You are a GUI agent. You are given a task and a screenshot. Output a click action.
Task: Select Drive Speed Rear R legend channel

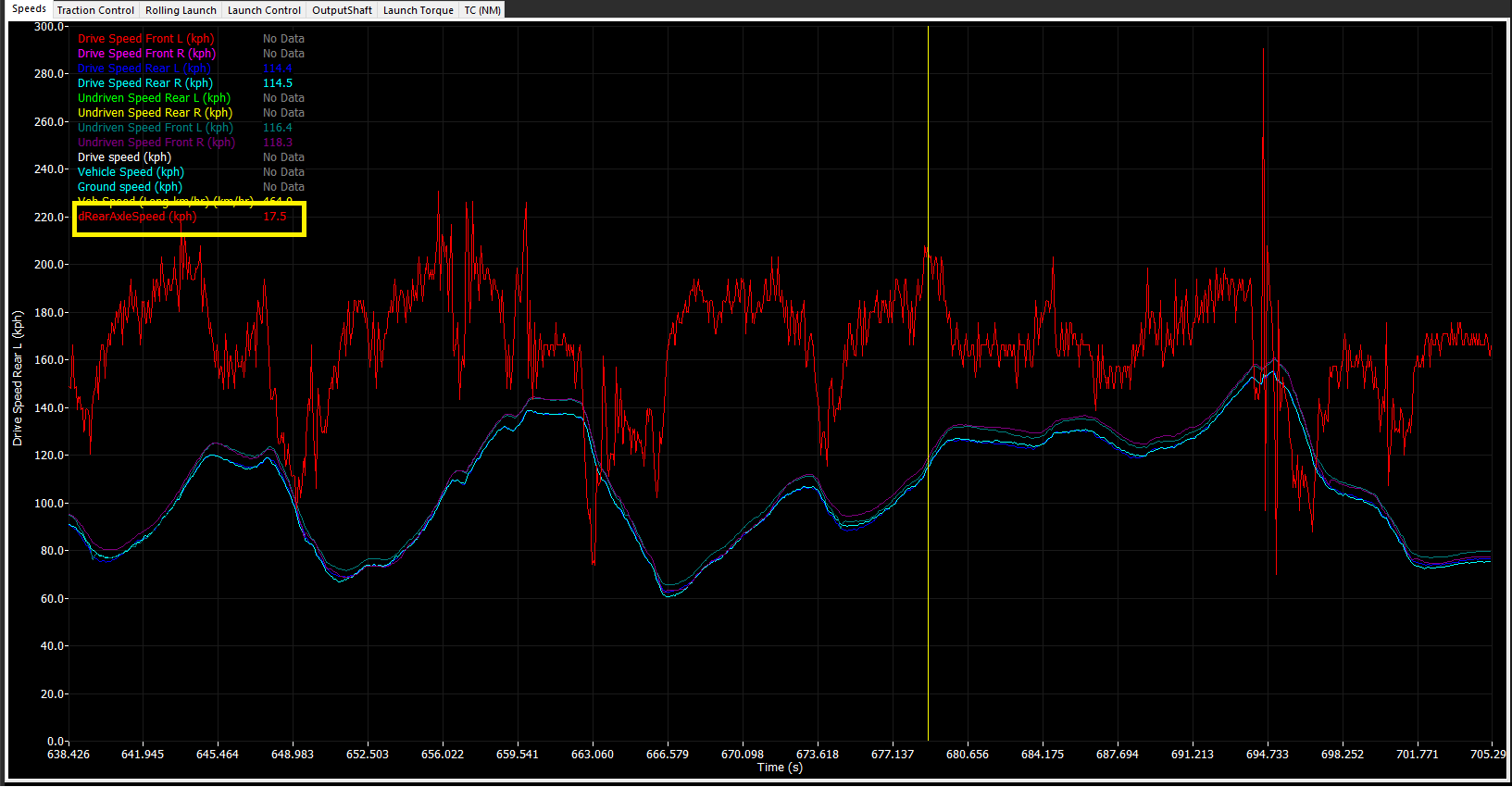click(144, 83)
